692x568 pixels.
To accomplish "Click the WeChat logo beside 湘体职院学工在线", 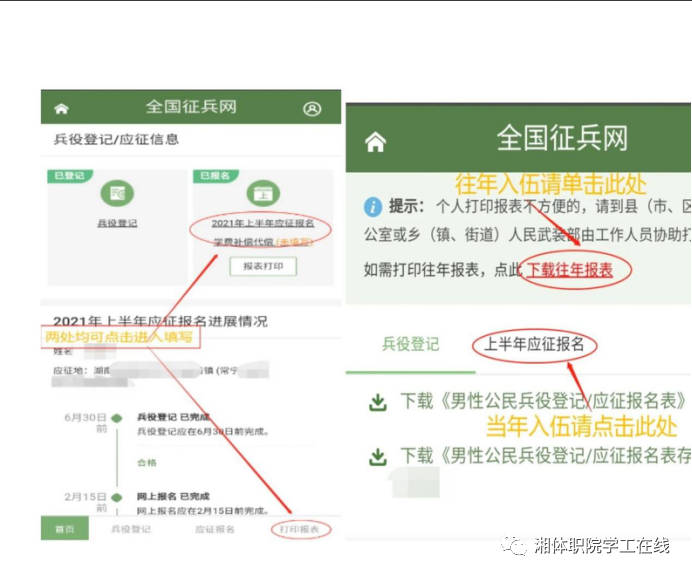I will (516, 545).
